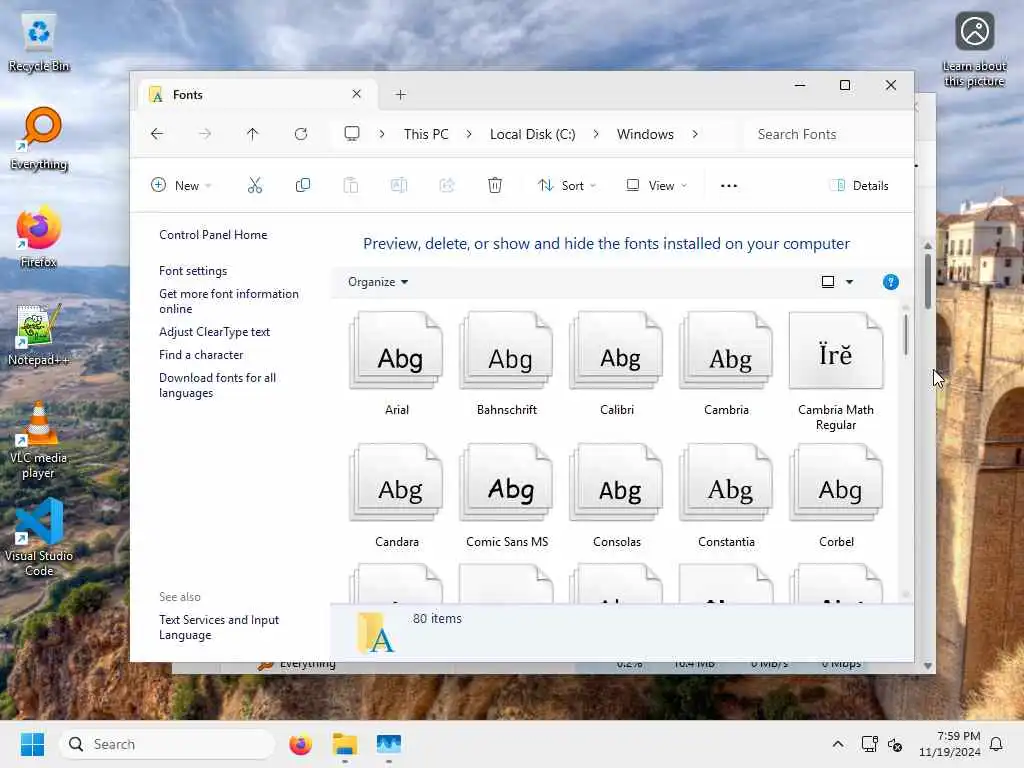
Task: Expand chevron after This PC breadcrumb
Action: pos(469,134)
